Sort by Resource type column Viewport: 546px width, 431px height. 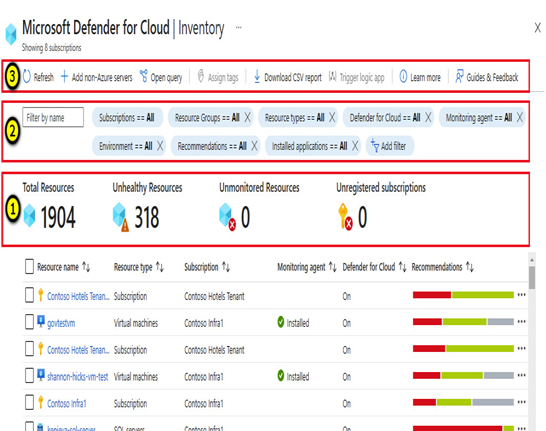[139, 267]
